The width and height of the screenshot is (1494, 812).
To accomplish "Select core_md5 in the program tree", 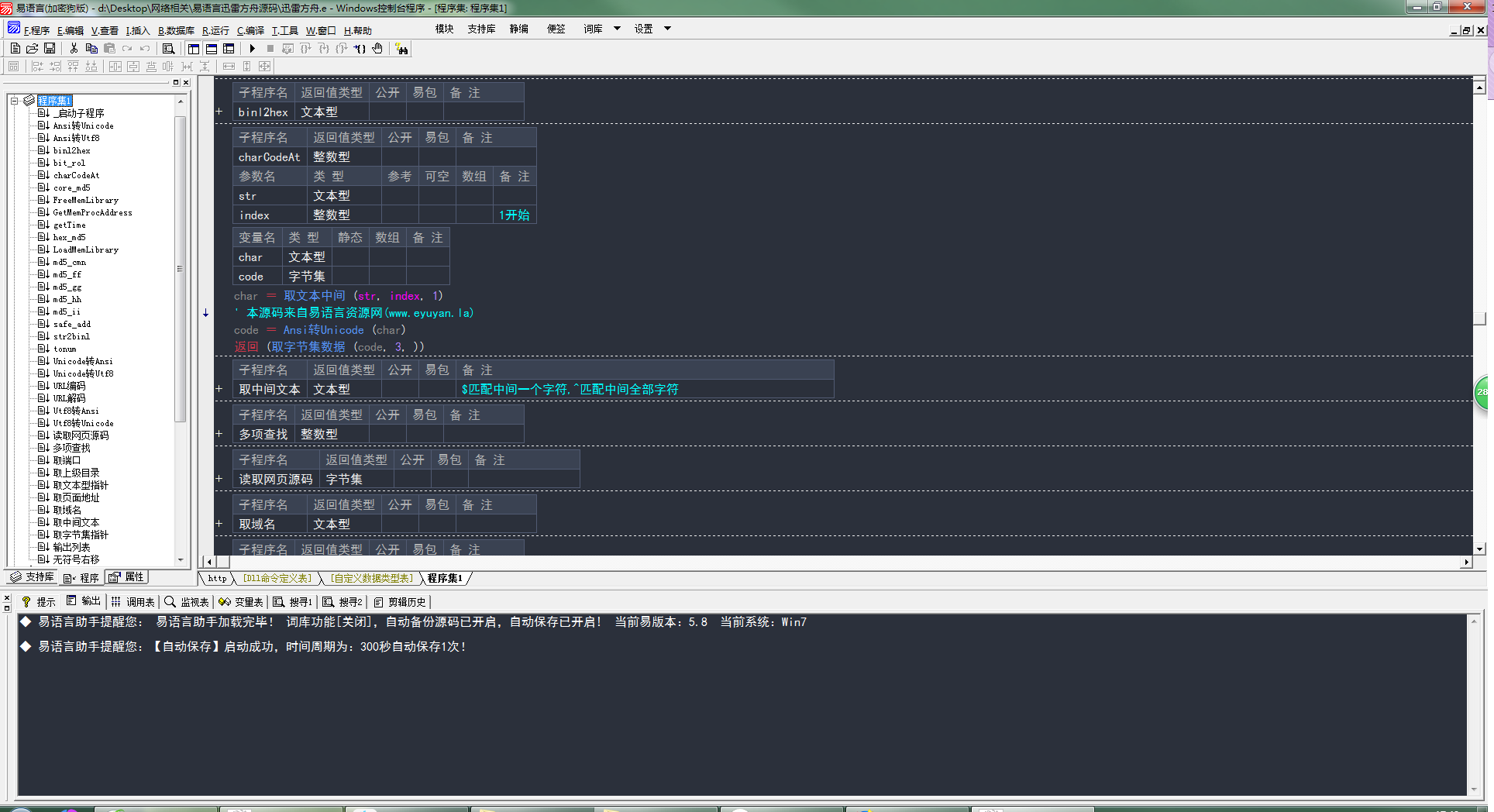I will tap(71, 188).
